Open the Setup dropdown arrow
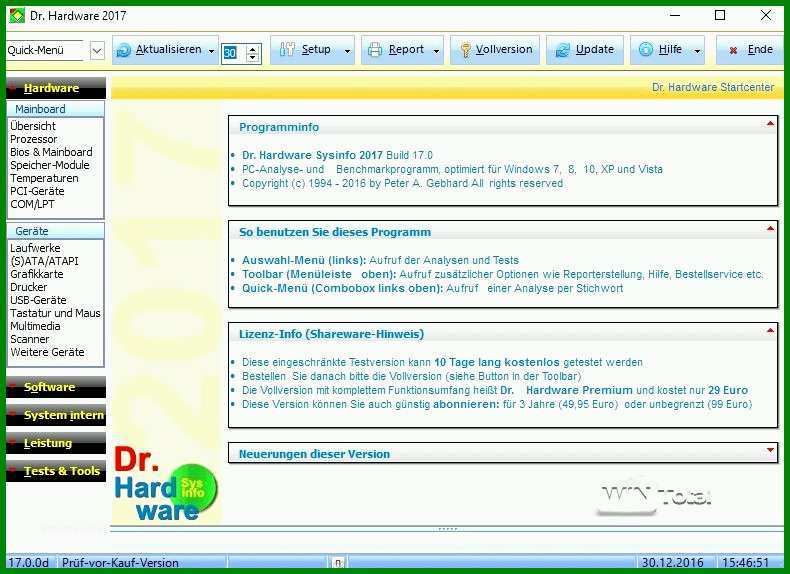The image size is (790, 574). pyautogui.click(x=347, y=51)
